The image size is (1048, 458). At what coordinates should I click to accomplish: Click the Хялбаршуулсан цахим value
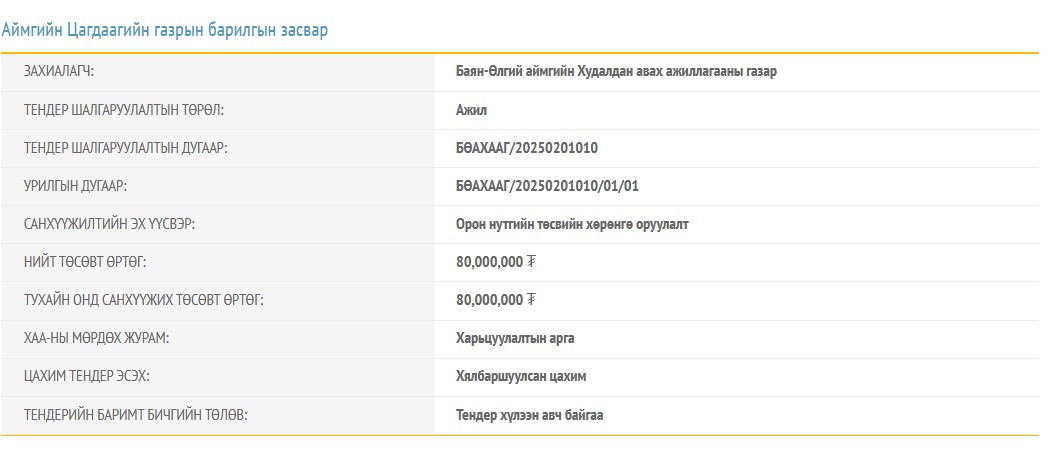[x=521, y=376]
